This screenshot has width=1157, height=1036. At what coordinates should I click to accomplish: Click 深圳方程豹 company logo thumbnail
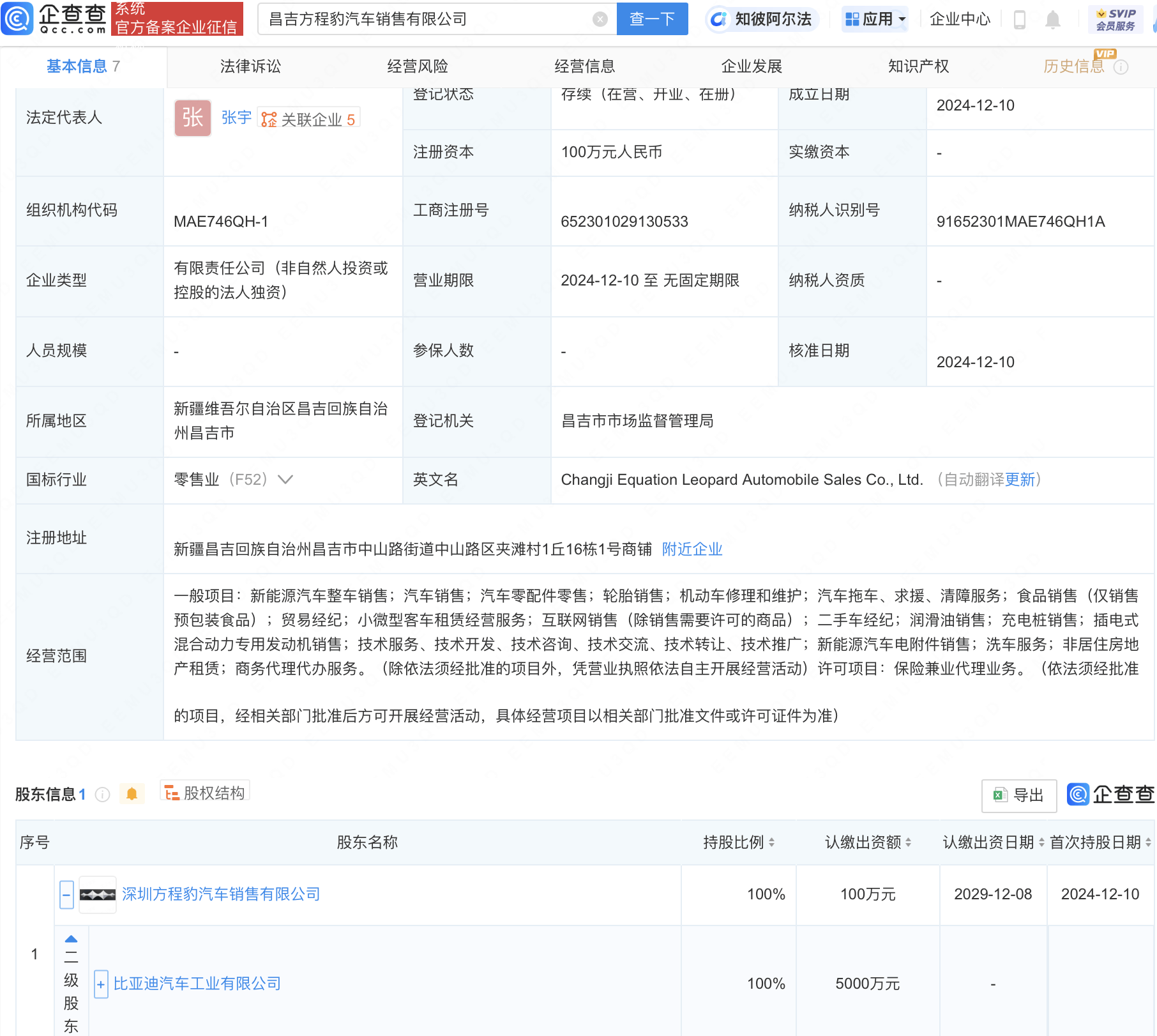(98, 895)
